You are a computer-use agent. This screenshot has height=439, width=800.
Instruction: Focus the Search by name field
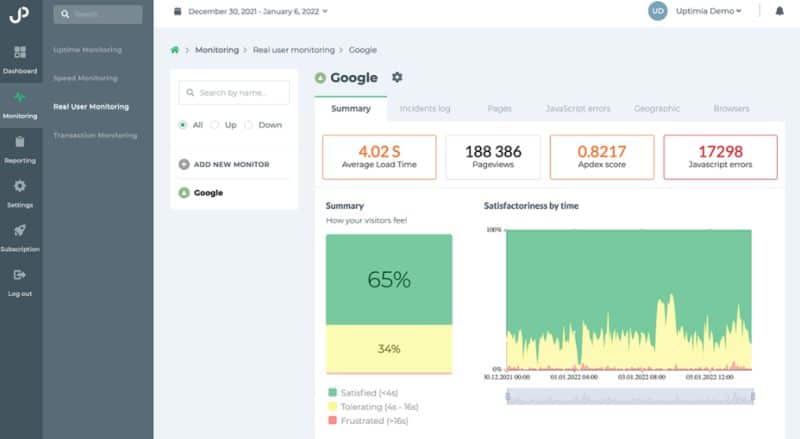point(234,92)
